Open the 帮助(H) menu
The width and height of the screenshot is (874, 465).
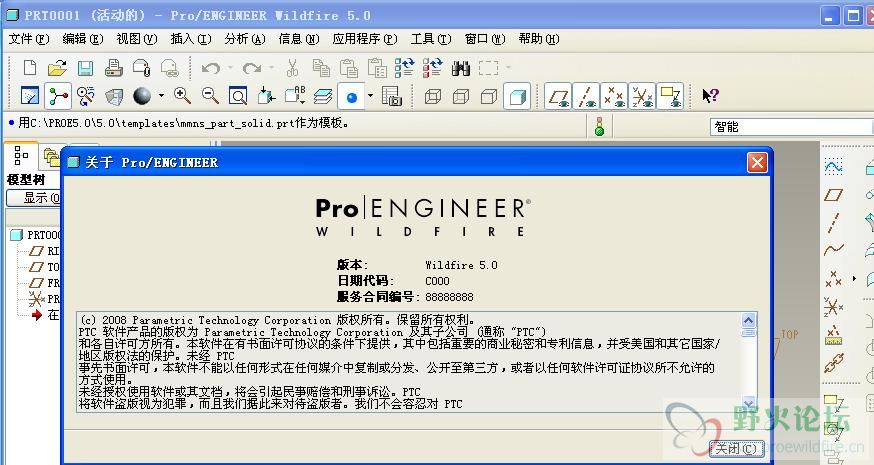[x=538, y=39]
